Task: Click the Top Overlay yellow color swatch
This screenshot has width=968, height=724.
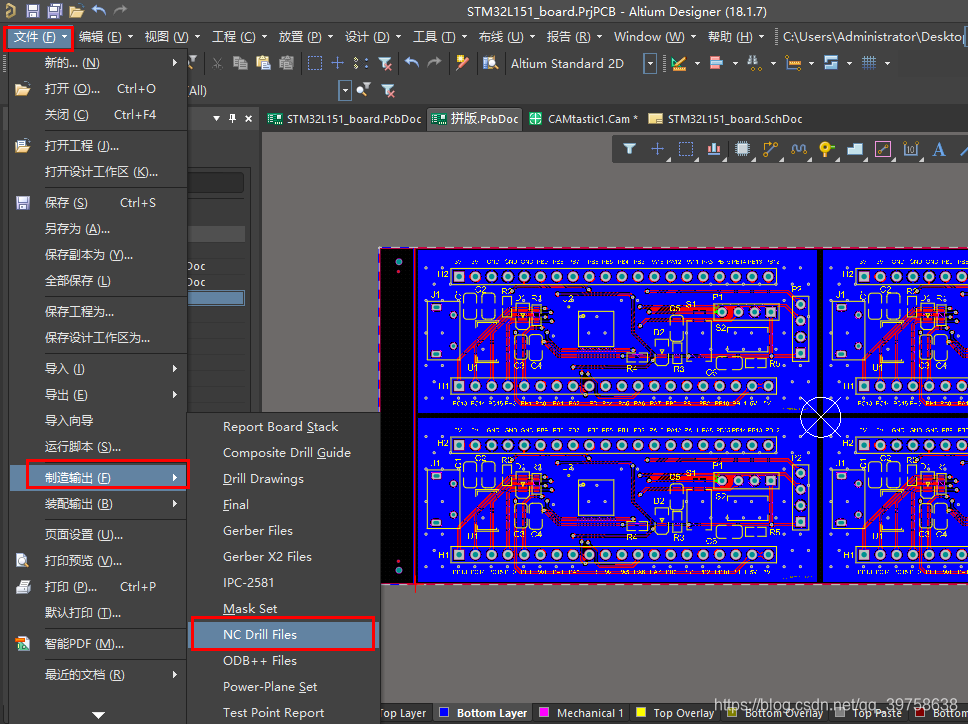Action: click(641, 712)
